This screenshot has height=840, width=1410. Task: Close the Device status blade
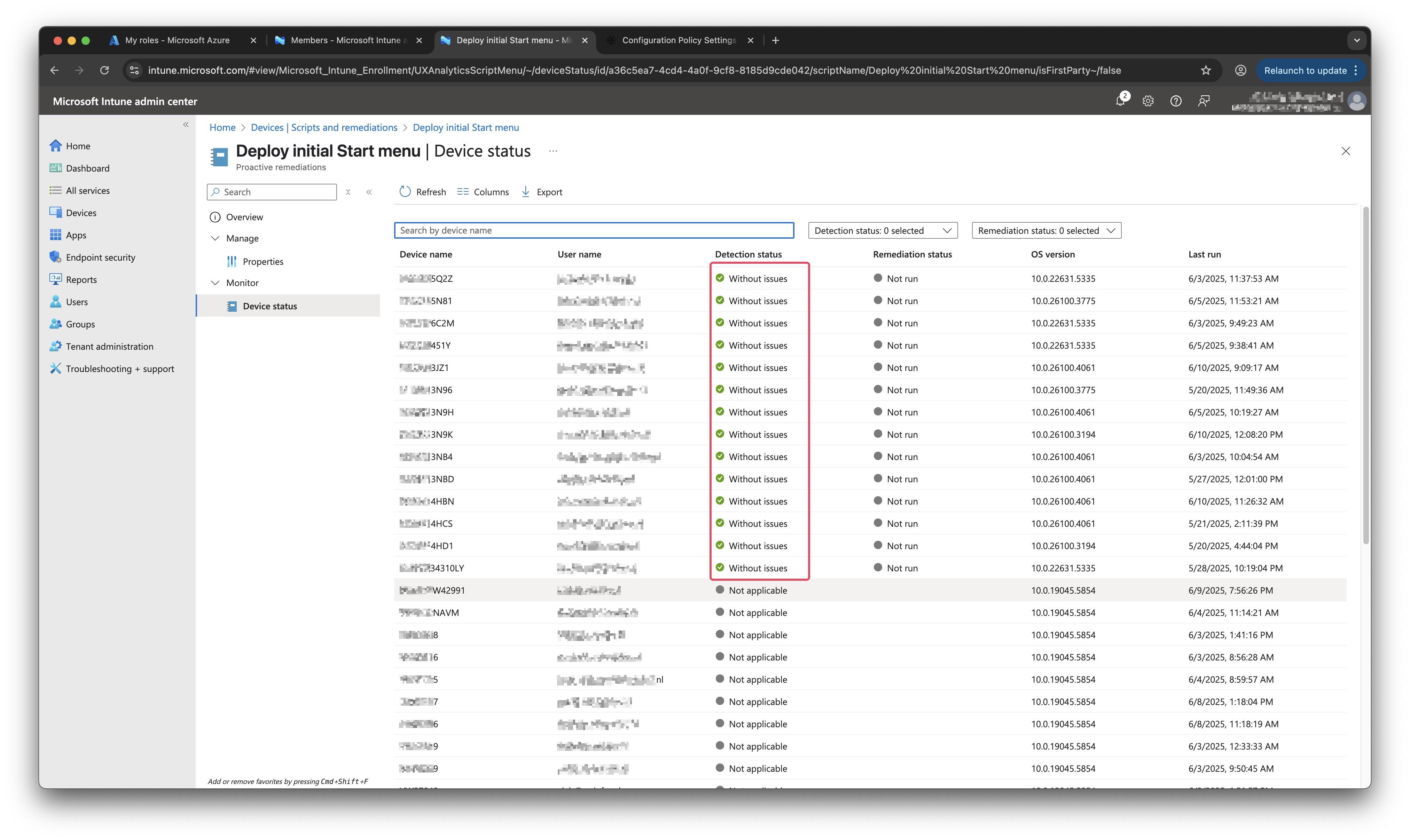point(1346,151)
